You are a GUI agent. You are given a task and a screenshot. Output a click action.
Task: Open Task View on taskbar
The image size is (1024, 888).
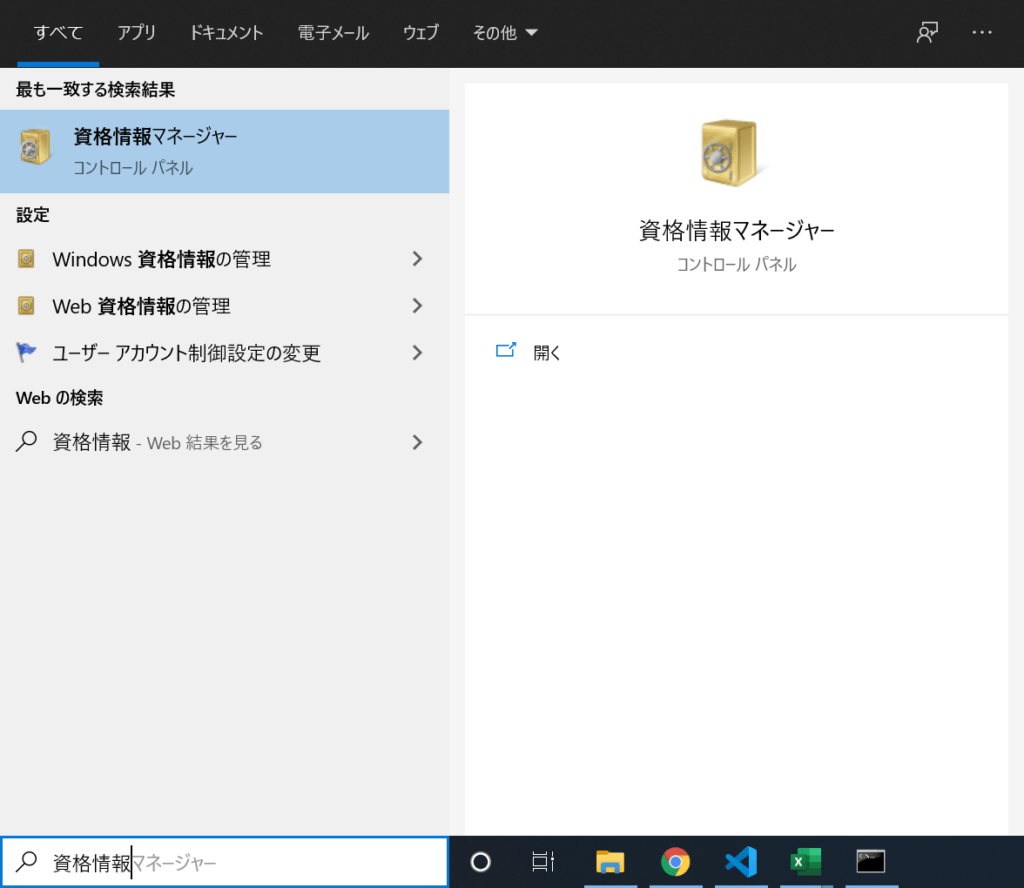(x=543, y=862)
